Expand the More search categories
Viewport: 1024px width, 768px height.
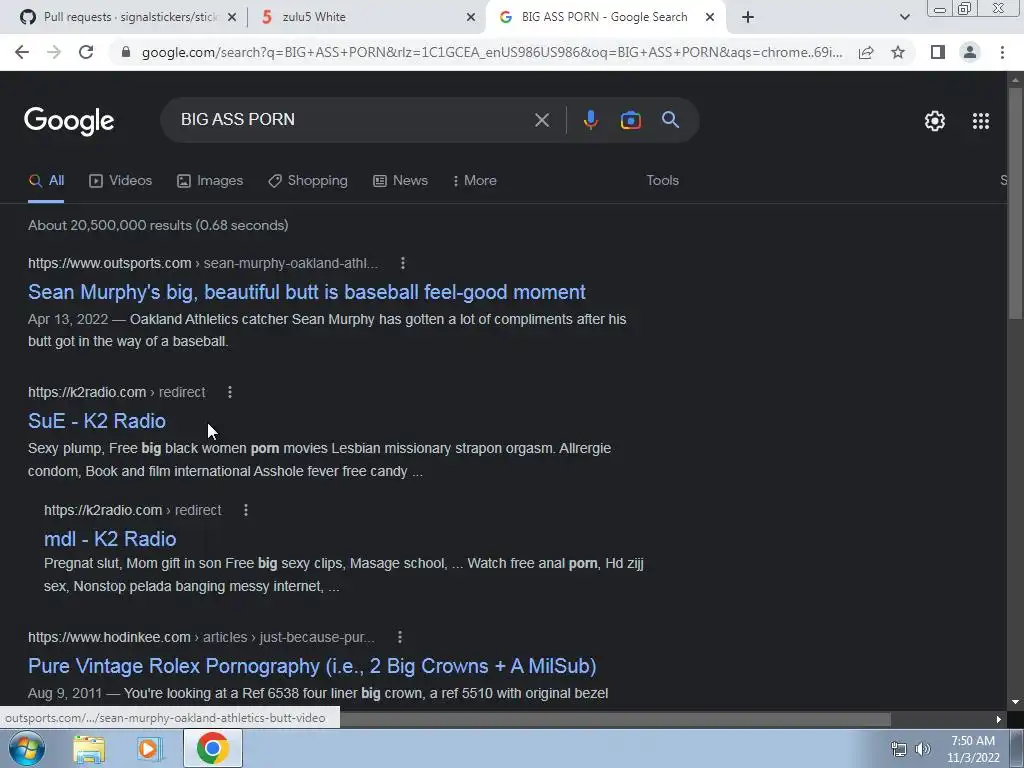click(x=475, y=181)
